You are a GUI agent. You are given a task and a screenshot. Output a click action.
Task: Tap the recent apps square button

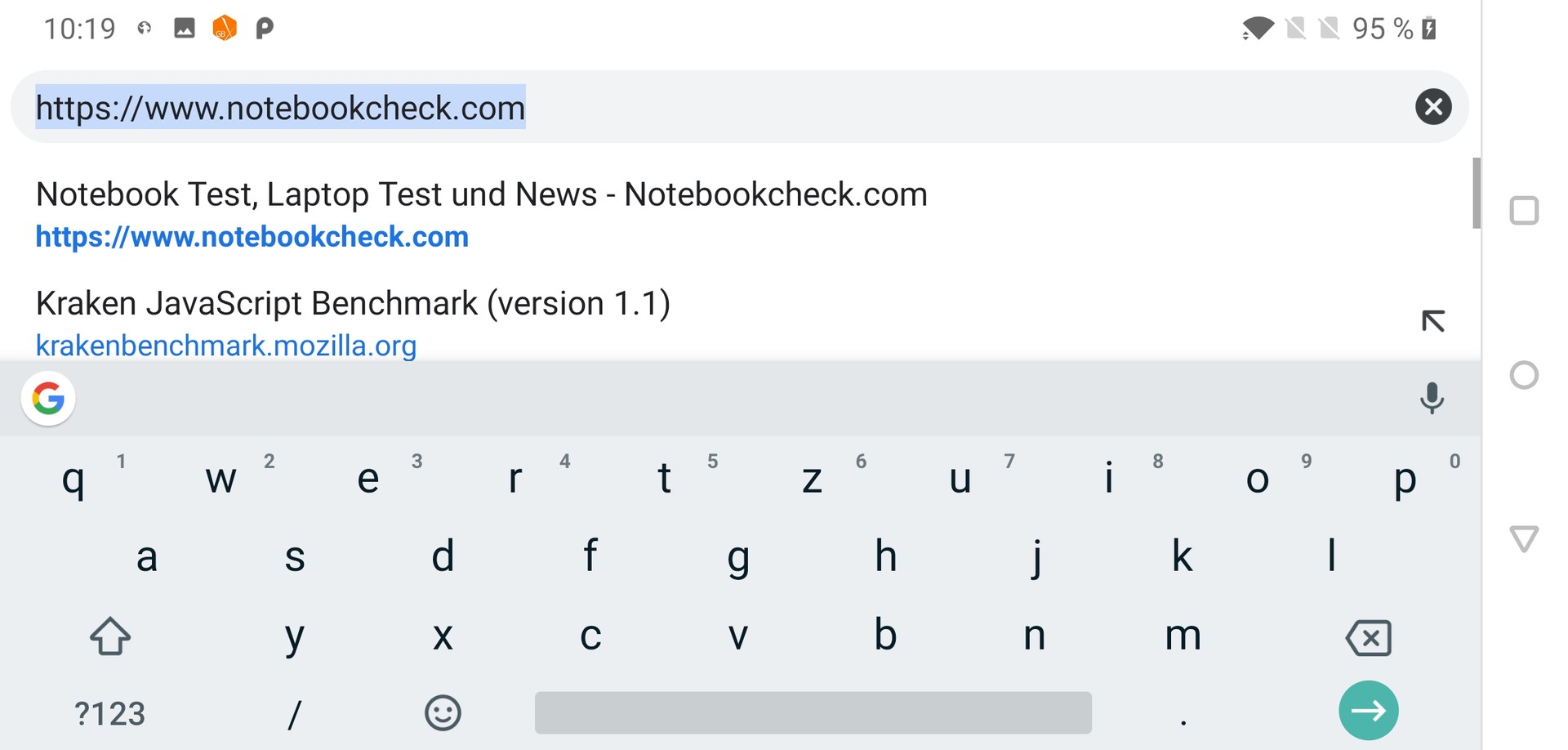pyautogui.click(x=1523, y=211)
